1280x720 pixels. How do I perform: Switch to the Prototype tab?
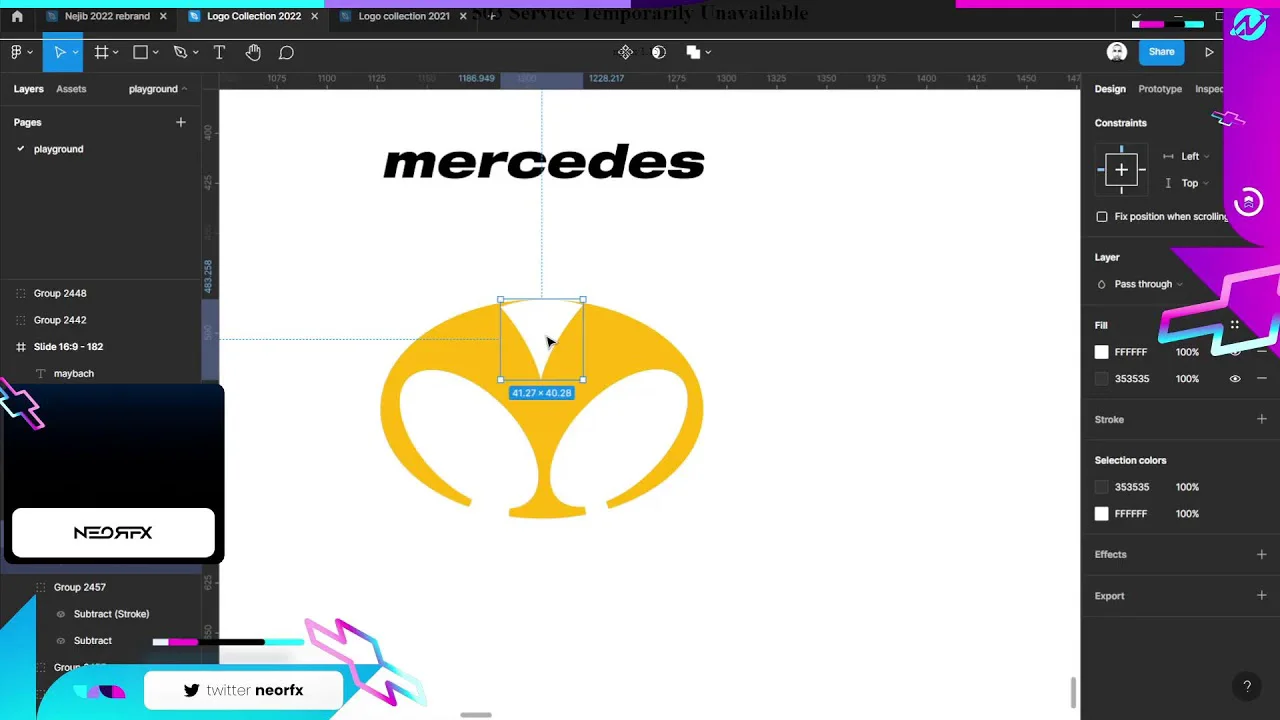point(1160,89)
